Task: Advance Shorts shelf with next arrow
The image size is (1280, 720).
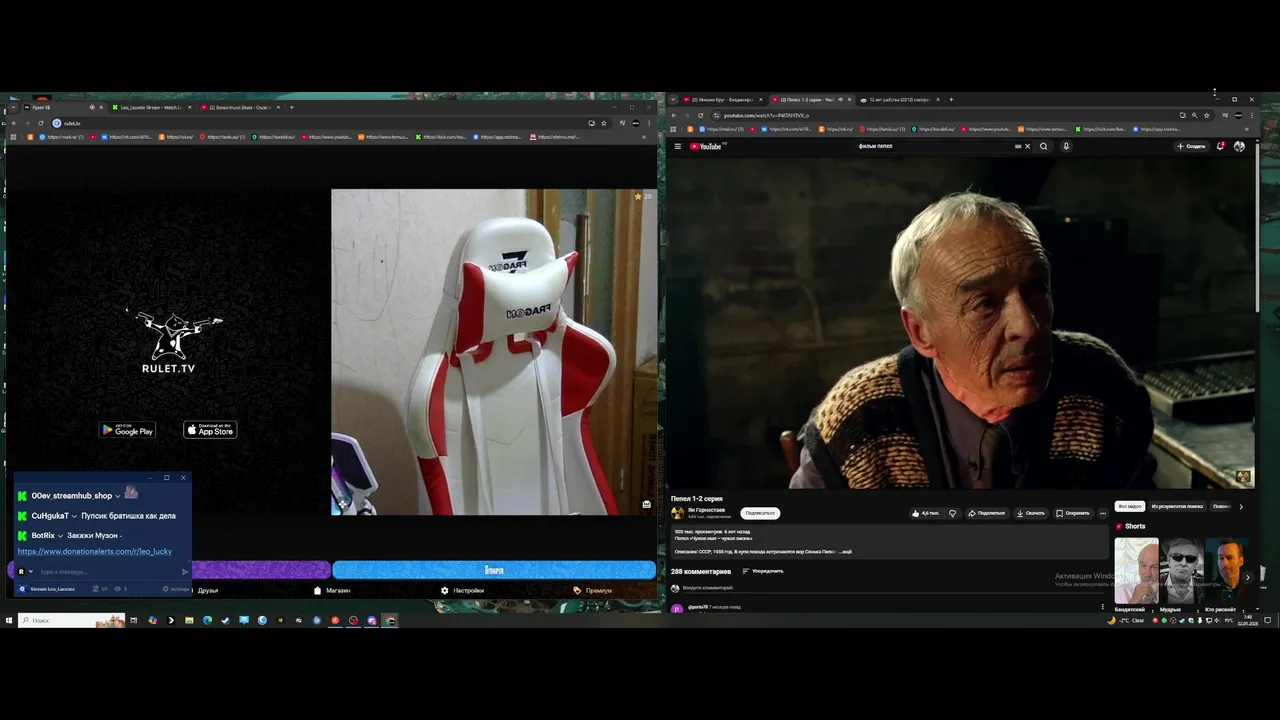Action: coord(1248,576)
